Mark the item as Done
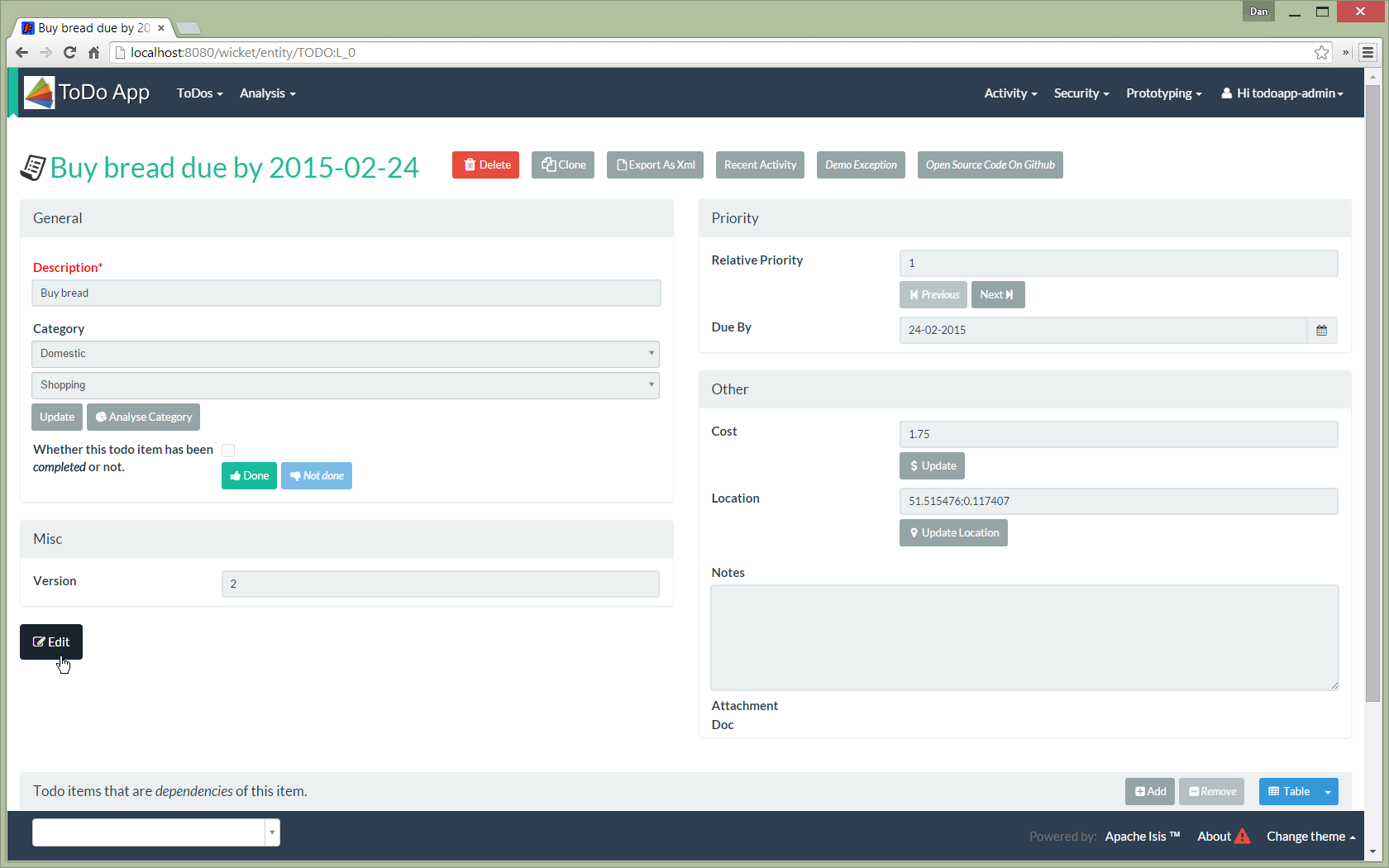Screen dimensions: 1389x868 (x=249, y=476)
